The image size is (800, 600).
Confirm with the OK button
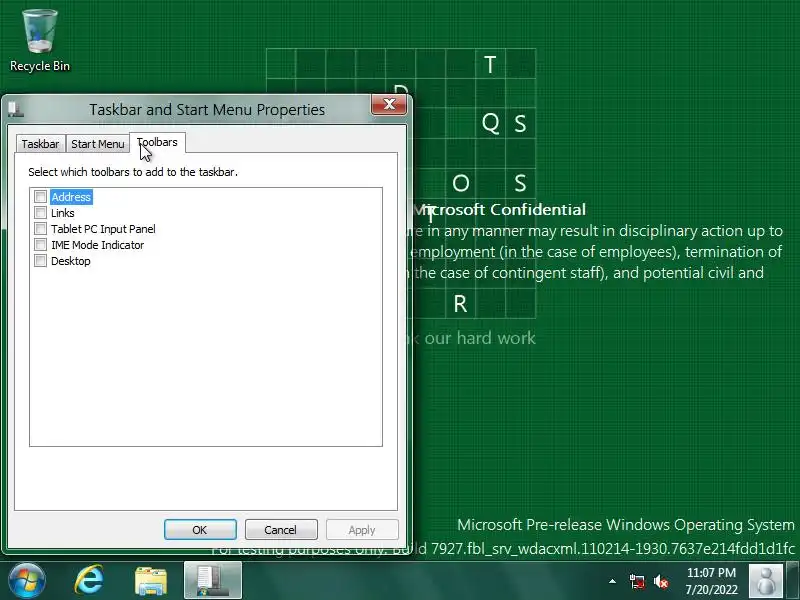[200, 530]
